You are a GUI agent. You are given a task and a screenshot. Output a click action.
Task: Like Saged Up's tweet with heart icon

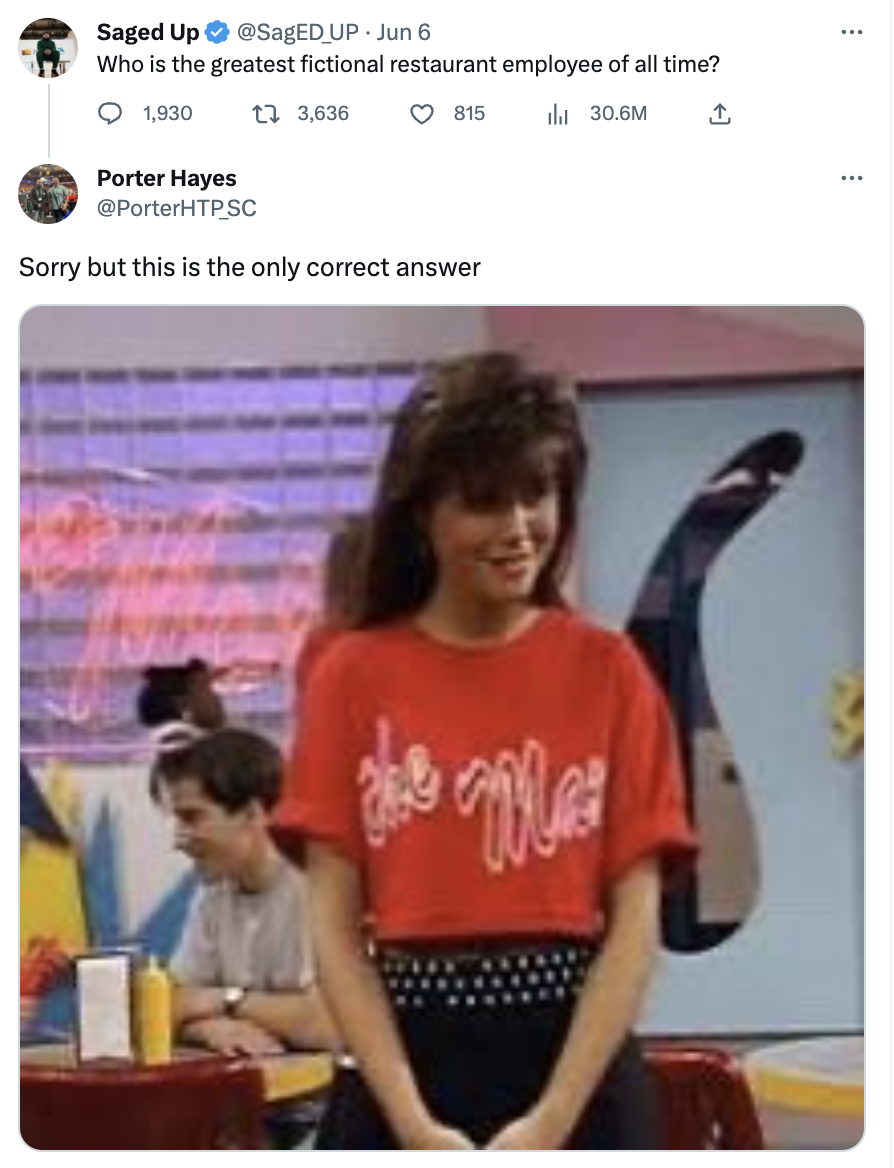[422, 114]
